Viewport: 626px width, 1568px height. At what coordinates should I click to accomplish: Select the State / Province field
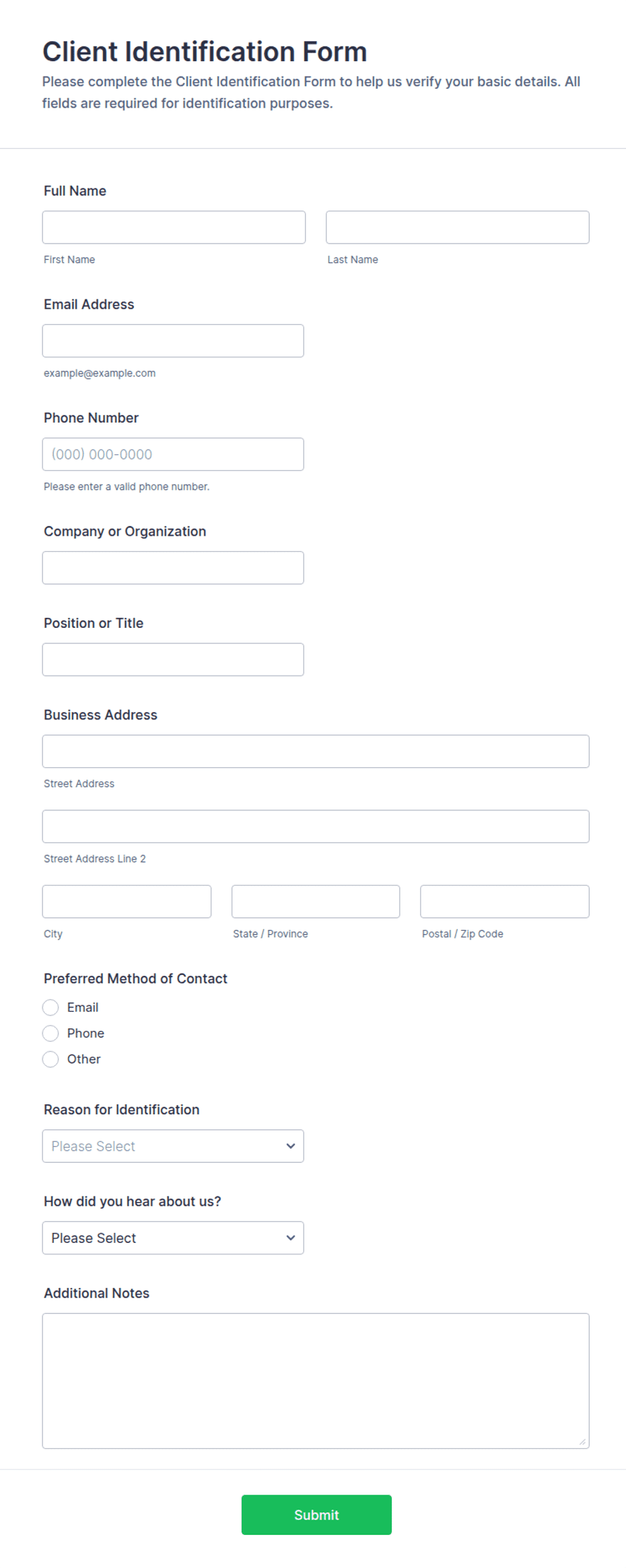coord(316,901)
